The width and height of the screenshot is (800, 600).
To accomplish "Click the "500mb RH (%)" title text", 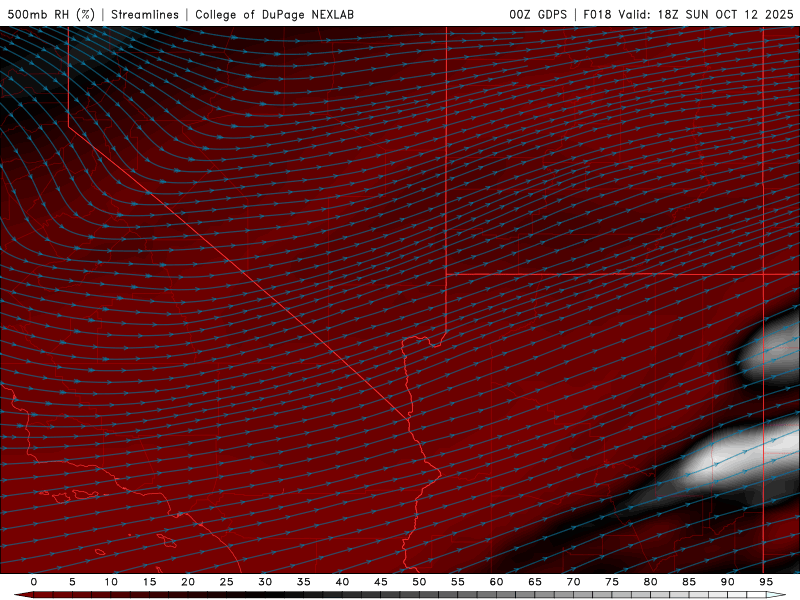I will click(x=51, y=14).
